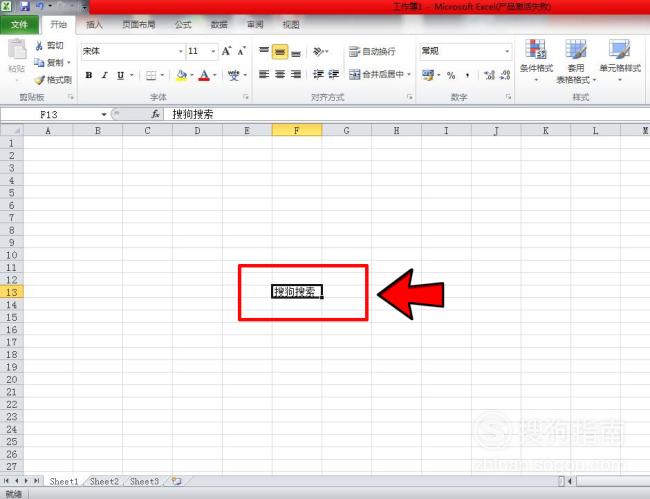Open the font name combo box 宋体
The height and width of the screenshot is (499, 650).
tap(132, 51)
